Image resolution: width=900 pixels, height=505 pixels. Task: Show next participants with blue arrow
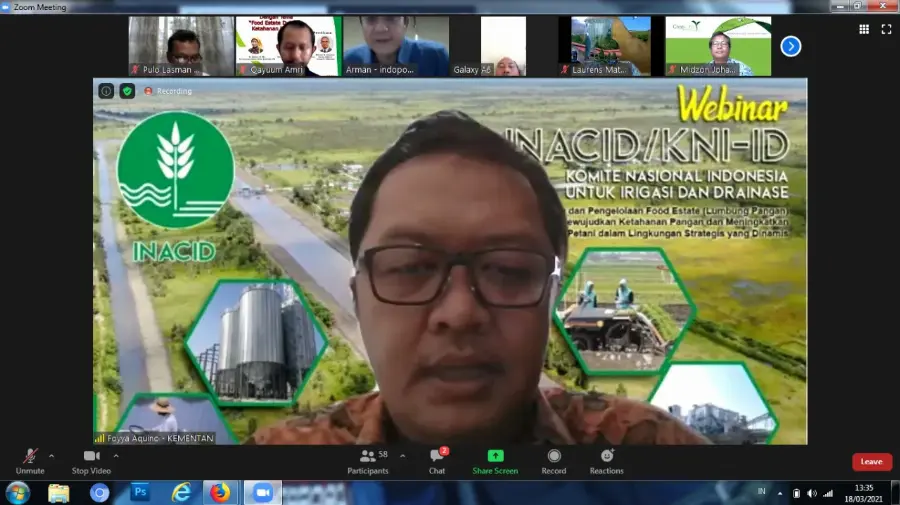click(x=791, y=46)
